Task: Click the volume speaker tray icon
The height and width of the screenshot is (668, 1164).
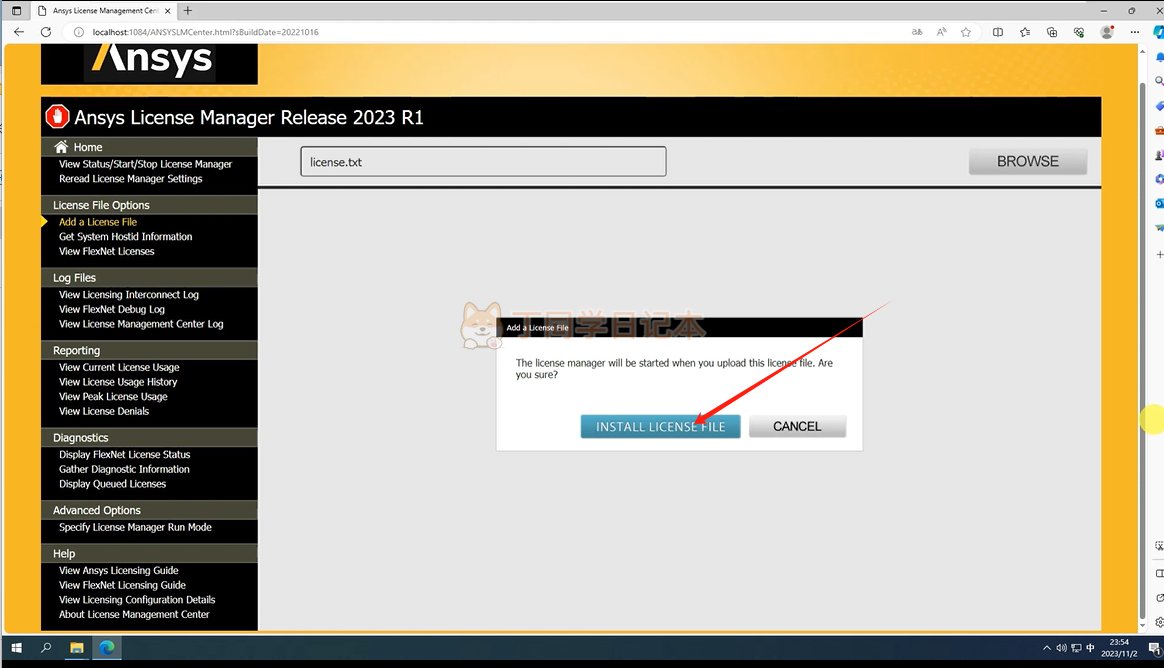Action: click(x=1062, y=648)
